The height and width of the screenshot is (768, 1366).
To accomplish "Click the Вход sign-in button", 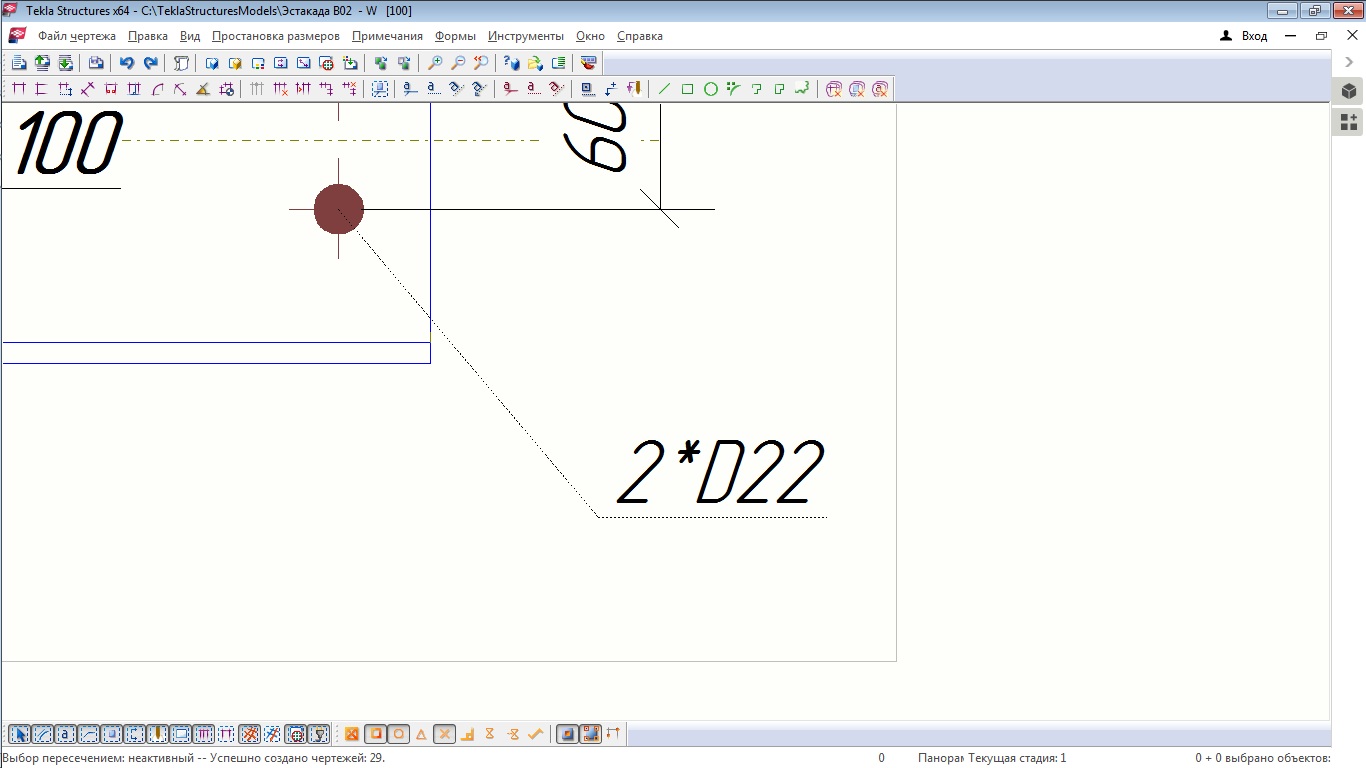I will (1244, 36).
